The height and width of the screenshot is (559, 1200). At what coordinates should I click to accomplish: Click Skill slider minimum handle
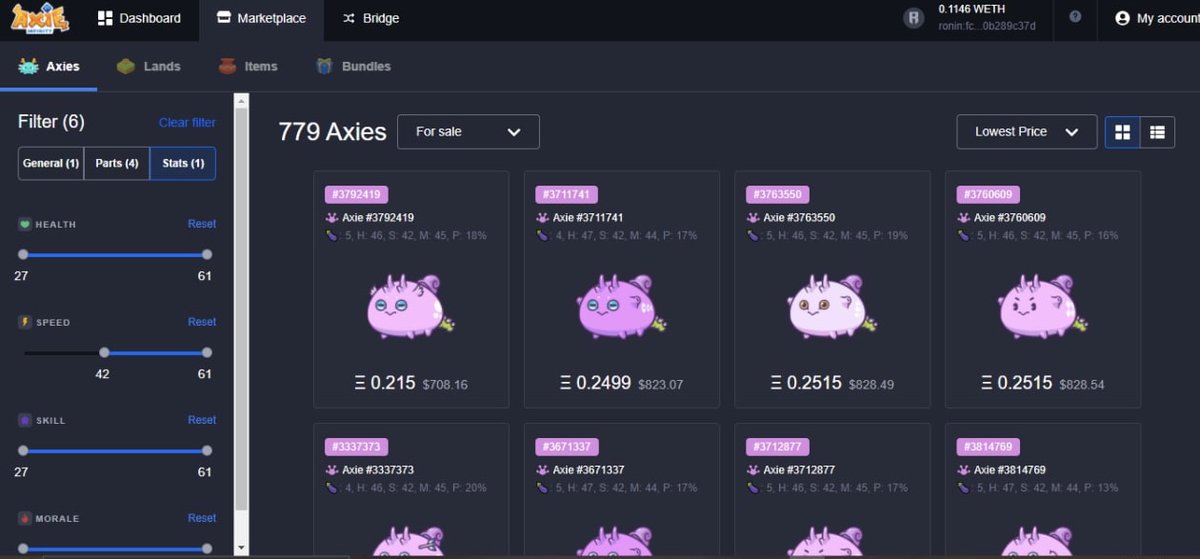[x=23, y=450]
